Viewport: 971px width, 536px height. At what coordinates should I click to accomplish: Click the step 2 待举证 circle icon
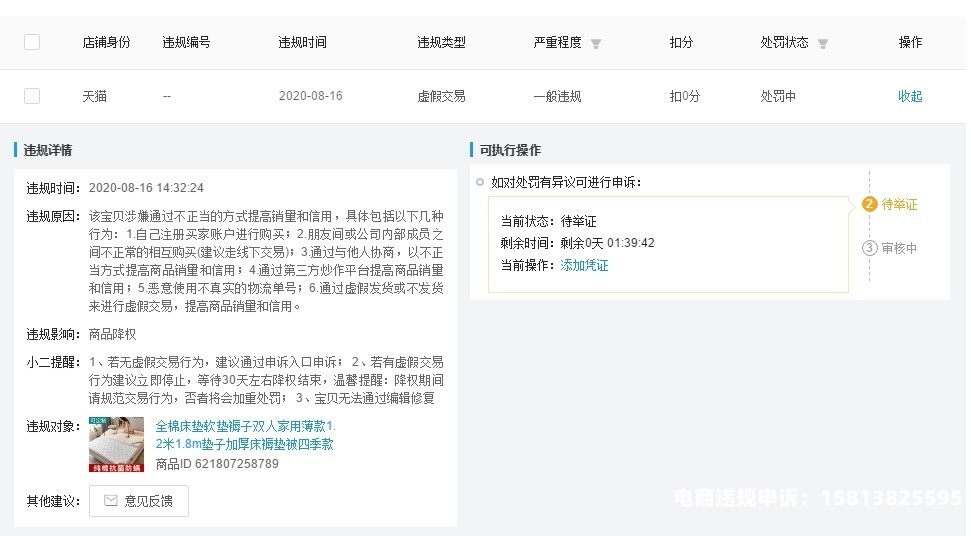pos(869,205)
